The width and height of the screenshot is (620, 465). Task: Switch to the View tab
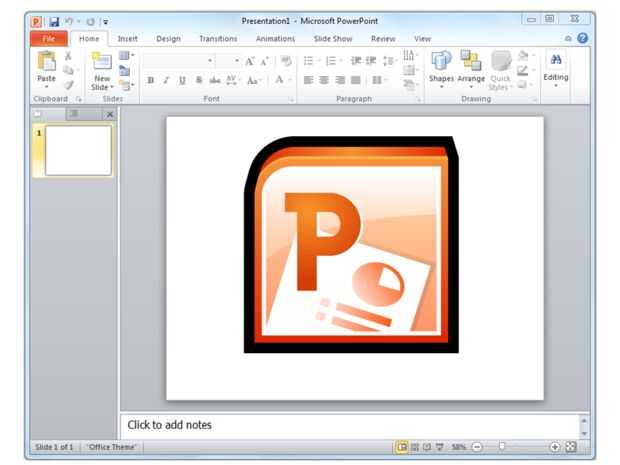(422, 38)
